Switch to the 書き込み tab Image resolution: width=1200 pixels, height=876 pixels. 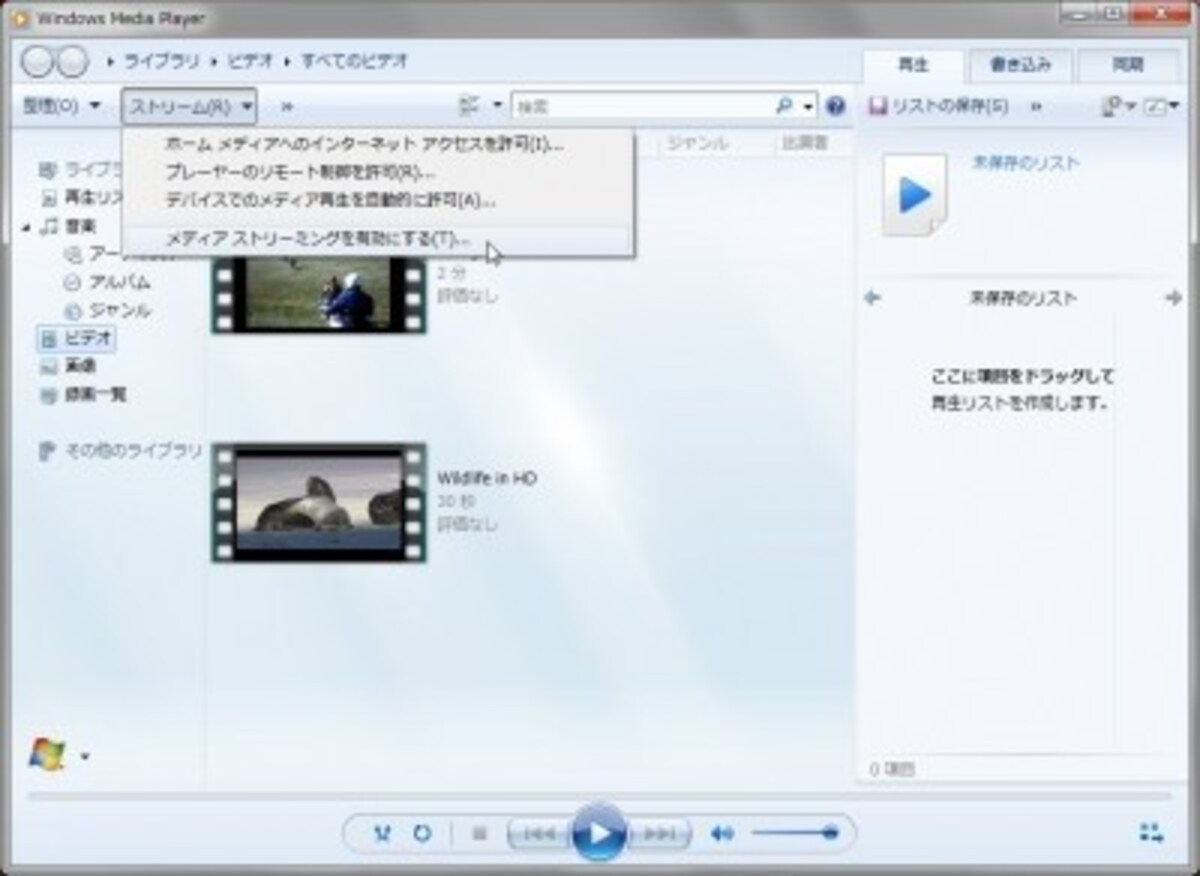point(1020,65)
